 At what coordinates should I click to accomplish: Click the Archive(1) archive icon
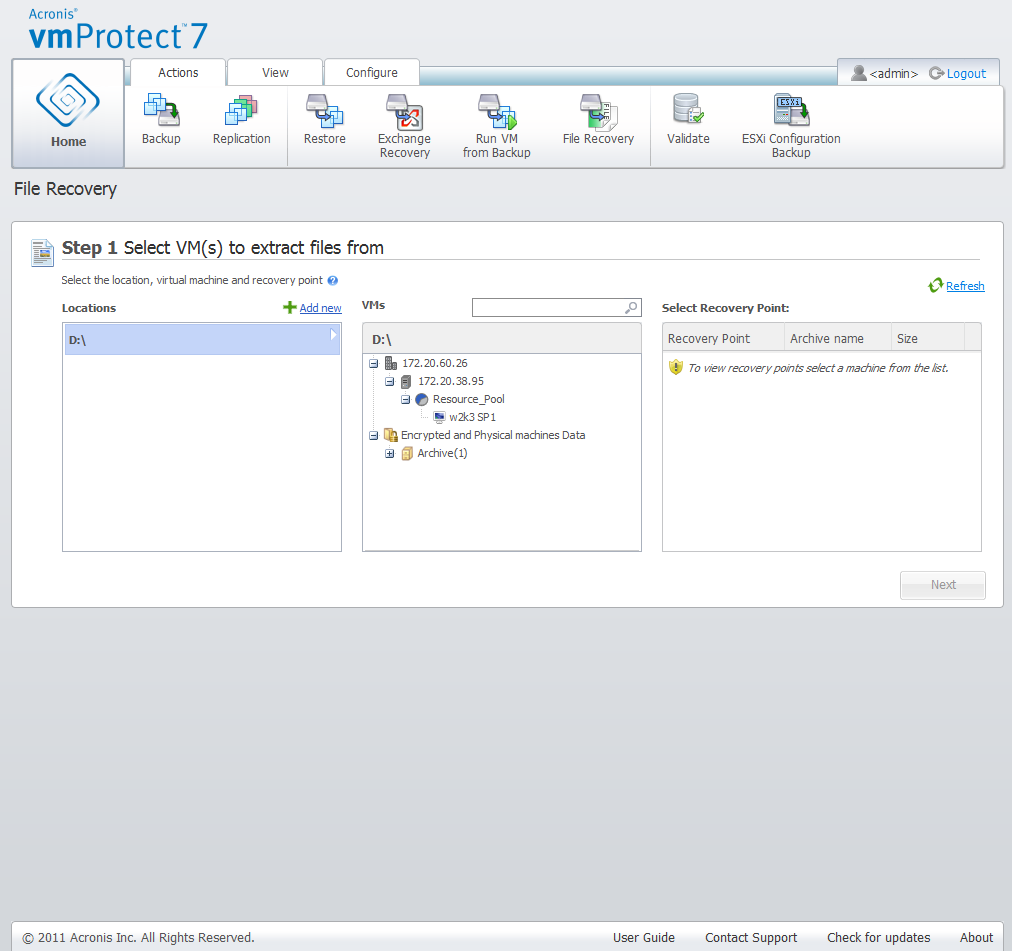[x=407, y=453]
